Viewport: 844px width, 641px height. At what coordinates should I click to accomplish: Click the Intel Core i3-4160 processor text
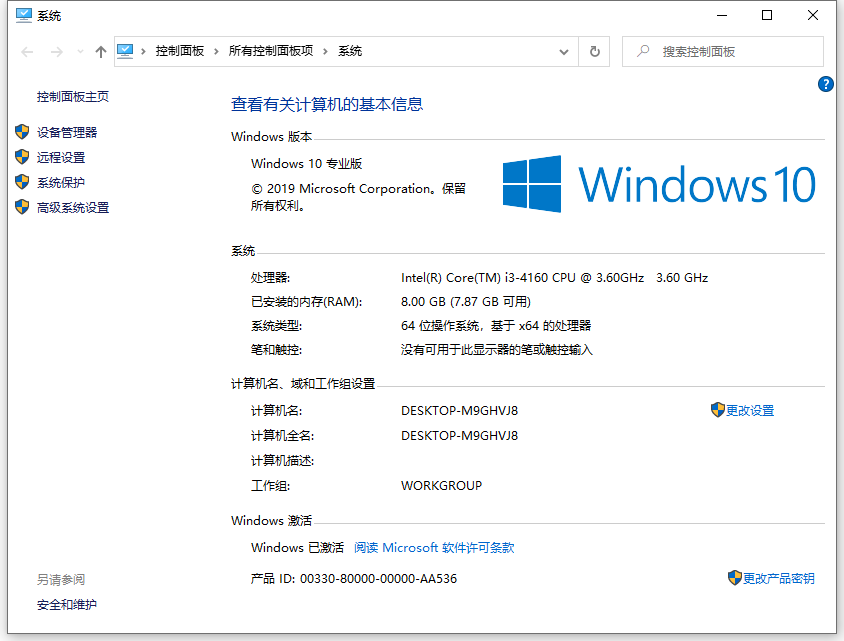point(554,278)
